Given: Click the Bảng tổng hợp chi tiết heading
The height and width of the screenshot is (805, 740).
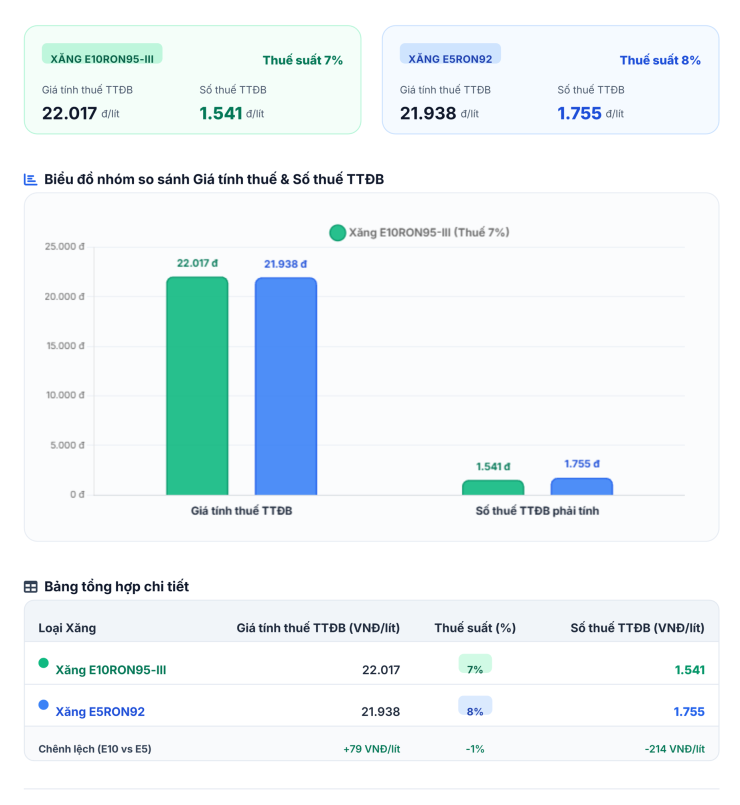Looking at the screenshot, I should coord(117,586).
